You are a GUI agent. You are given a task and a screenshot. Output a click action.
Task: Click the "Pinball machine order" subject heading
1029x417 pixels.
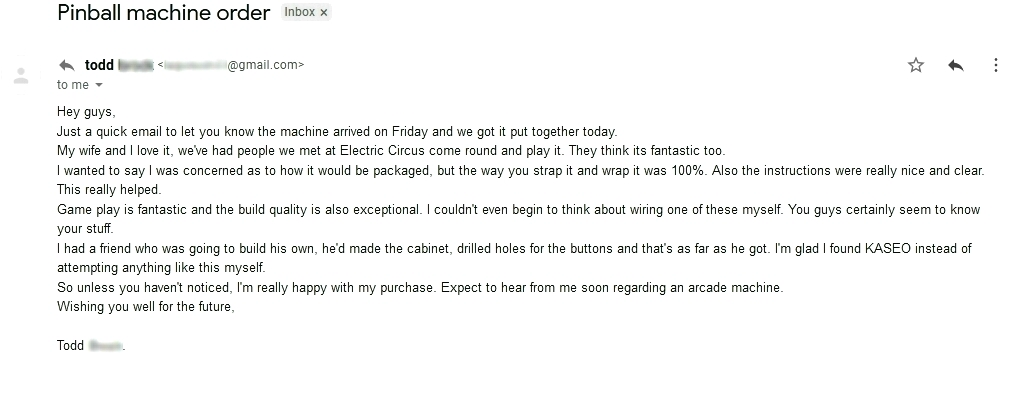click(x=163, y=13)
